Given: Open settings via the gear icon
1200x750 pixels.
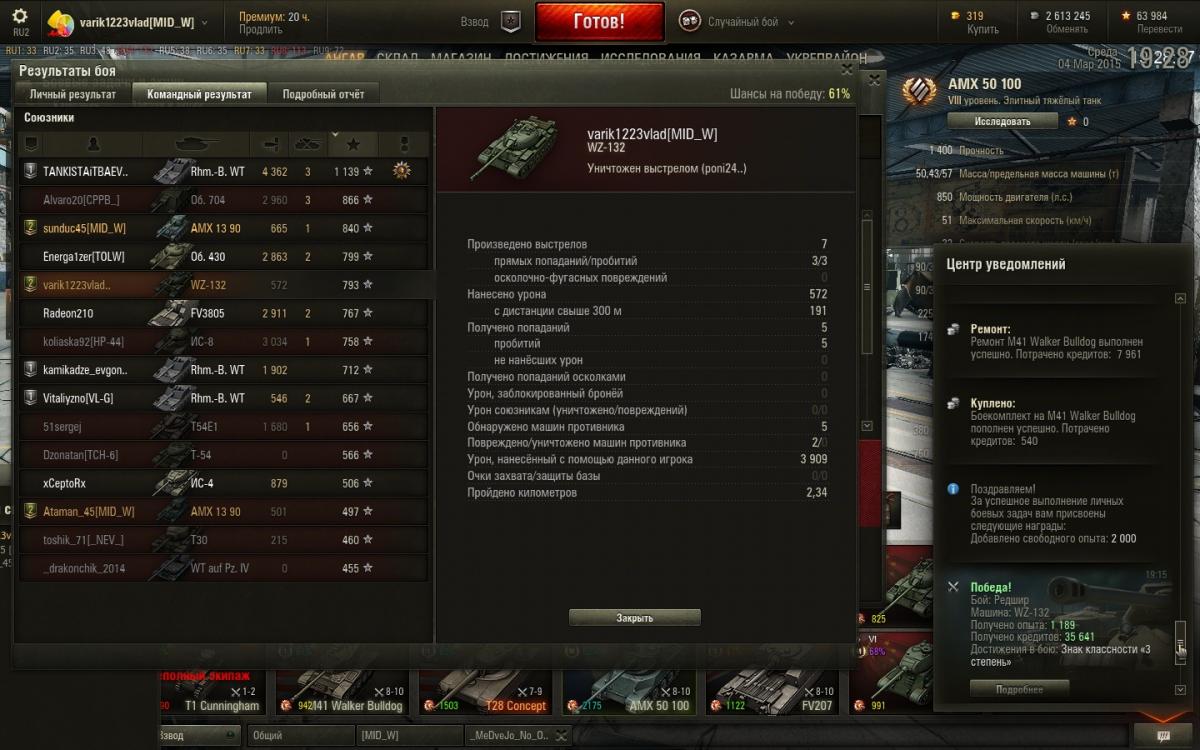Looking at the screenshot, I should click(x=21, y=17).
